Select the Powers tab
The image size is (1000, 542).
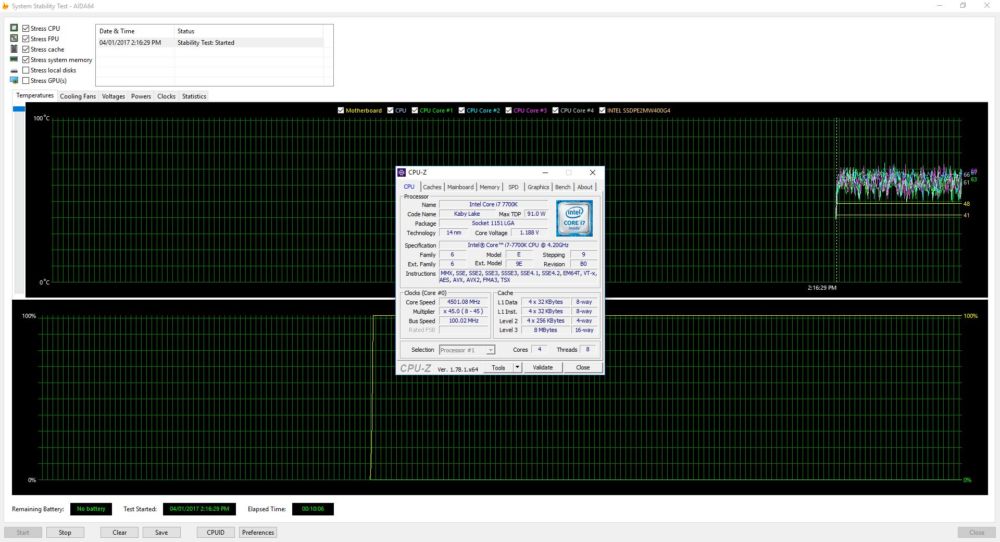point(141,96)
